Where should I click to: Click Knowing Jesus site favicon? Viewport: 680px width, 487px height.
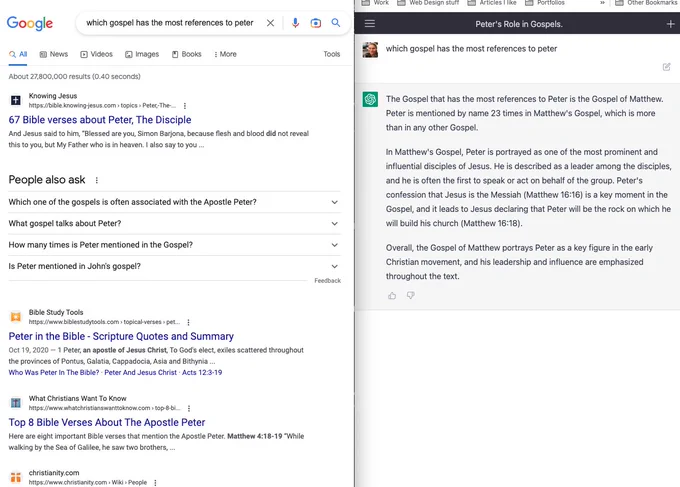pyautogui.click(x=16, y=101)
